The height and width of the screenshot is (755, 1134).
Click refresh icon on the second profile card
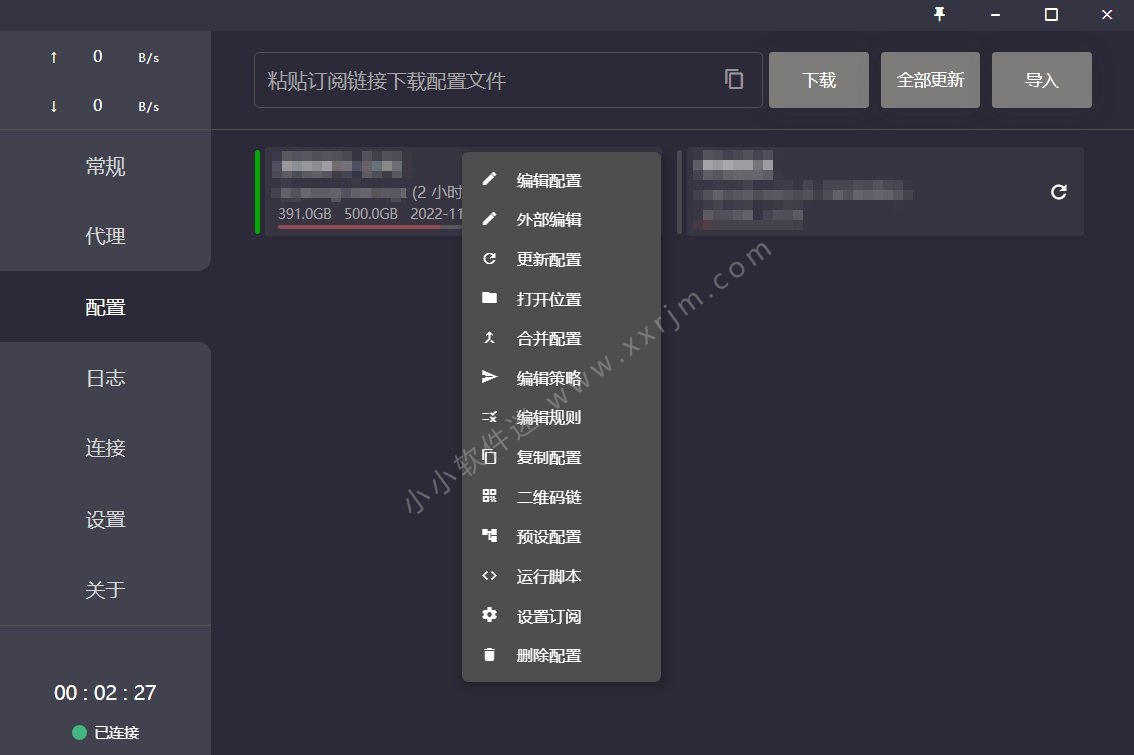pos(1059,192)
